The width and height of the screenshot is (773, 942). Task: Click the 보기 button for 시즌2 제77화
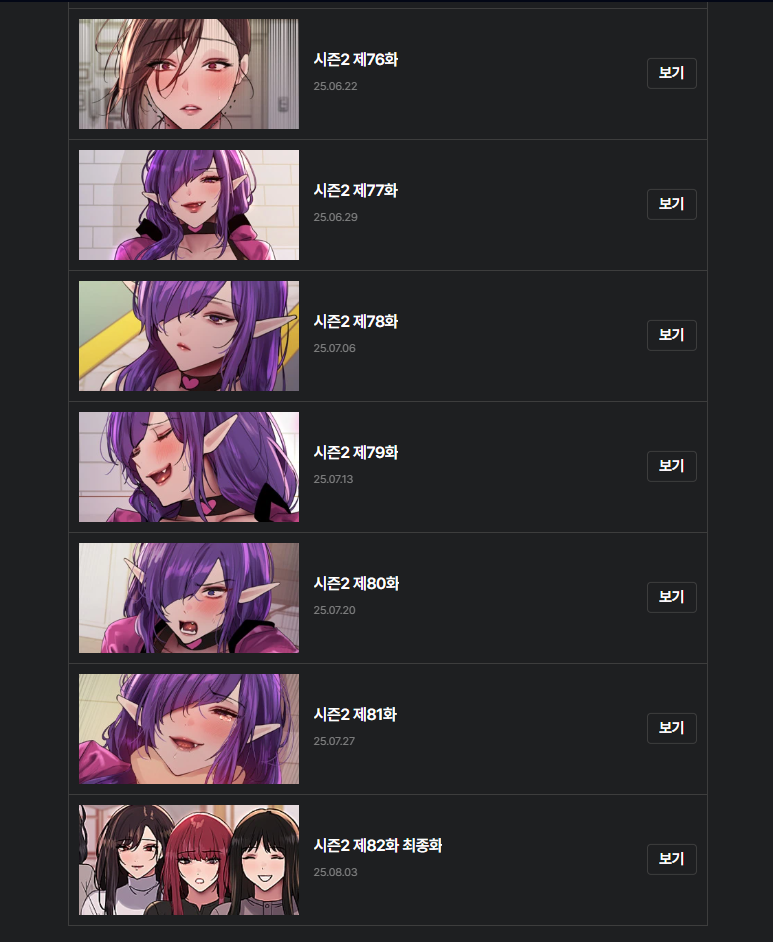[x=671, y=204]
